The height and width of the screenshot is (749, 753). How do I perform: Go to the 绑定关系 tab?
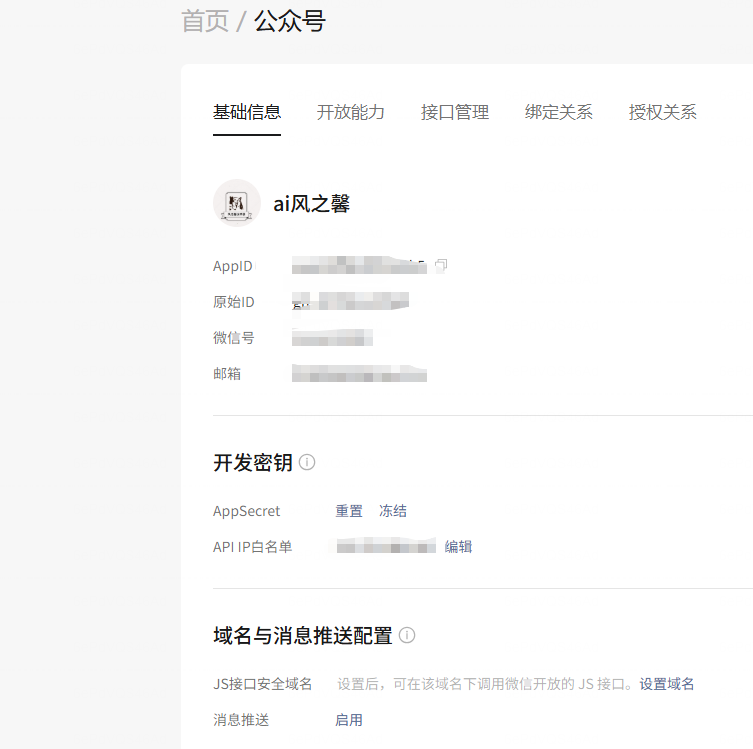(x=559, y=112)
